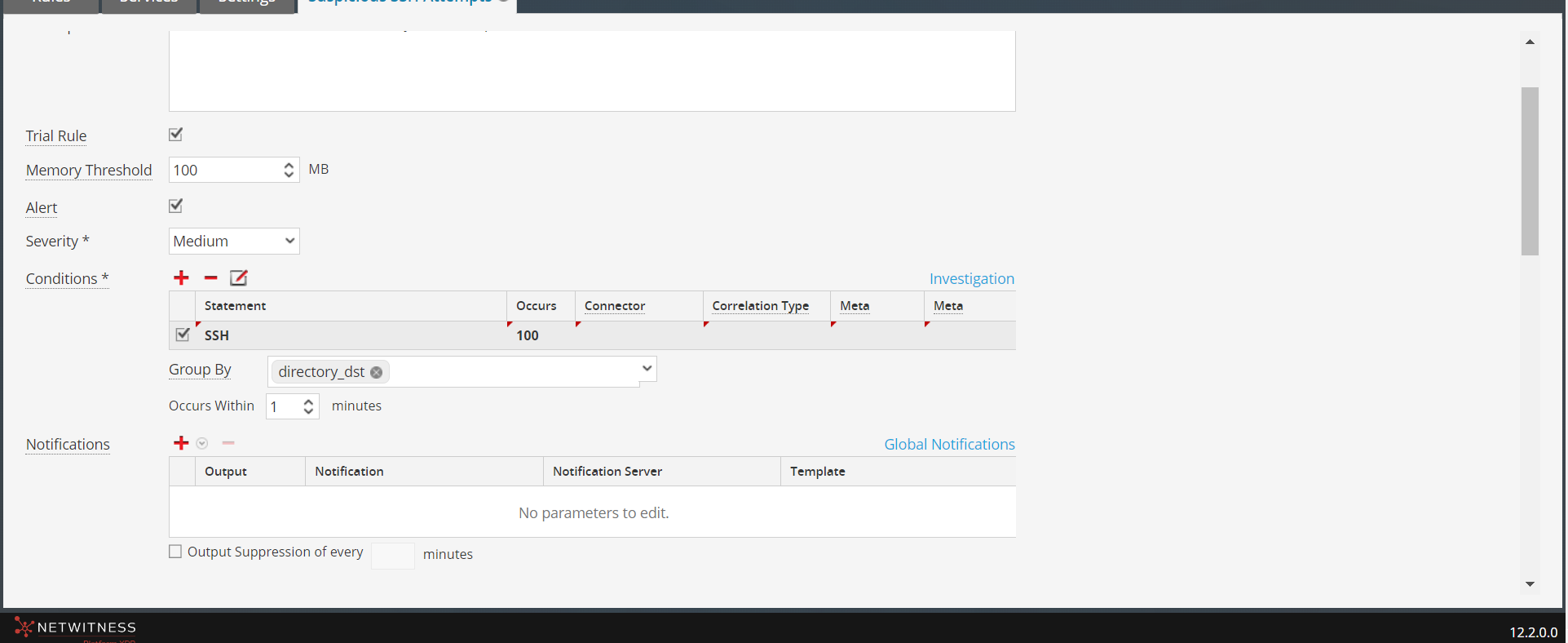Screen dimensions: 1568x643
Task: Adjust the Memory Threshold stepper arrows
Action: pyautogui.click(x=289, y=170)
